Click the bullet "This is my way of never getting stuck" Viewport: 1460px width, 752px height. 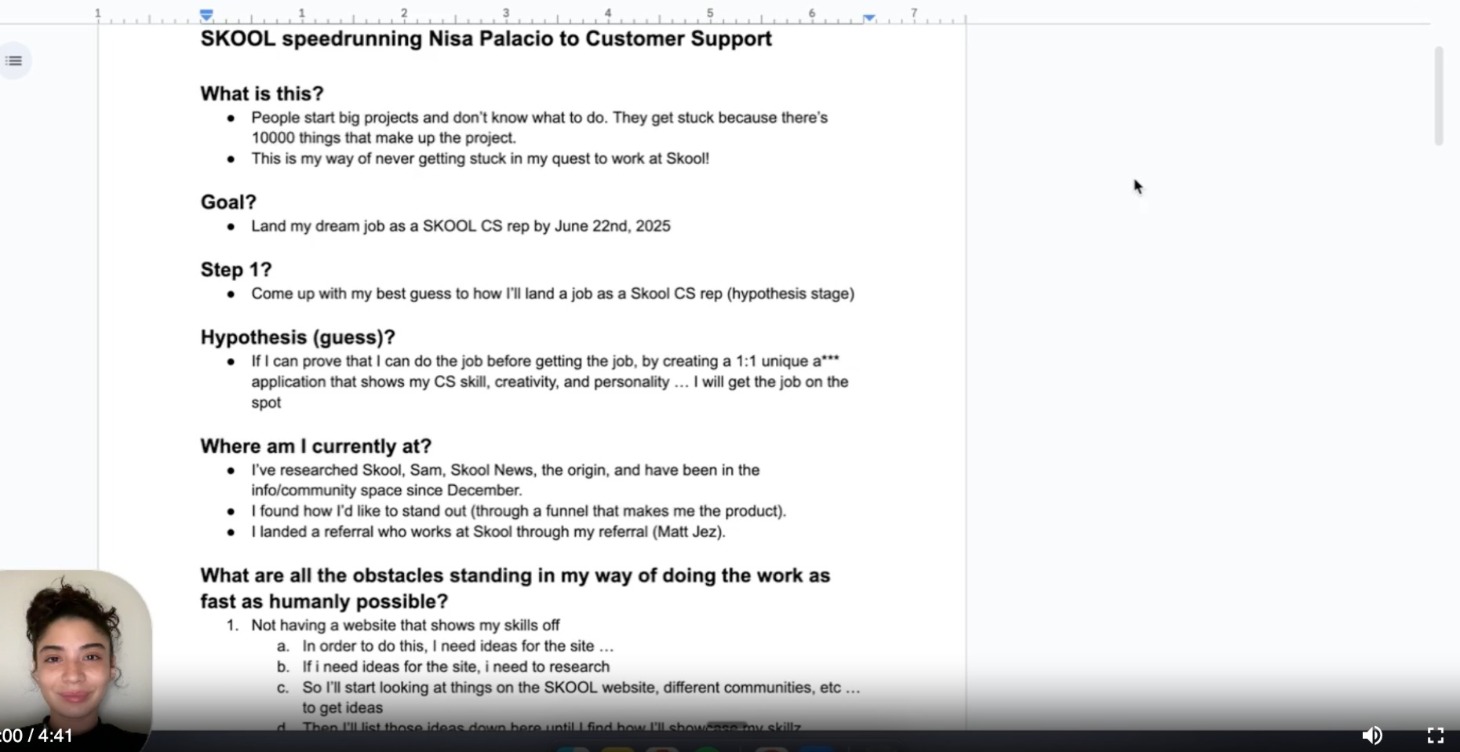click(480, 159)
